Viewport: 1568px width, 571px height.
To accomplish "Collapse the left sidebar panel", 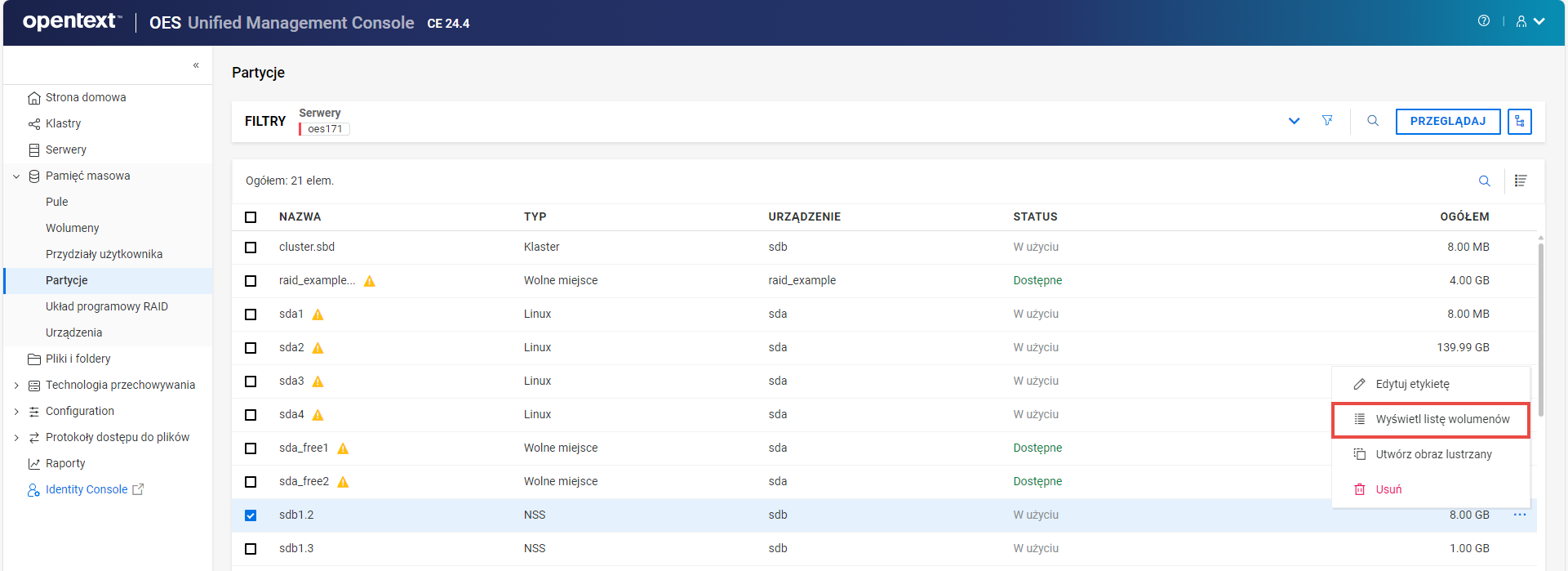I will pyautogui.click(x=196, y=65).
